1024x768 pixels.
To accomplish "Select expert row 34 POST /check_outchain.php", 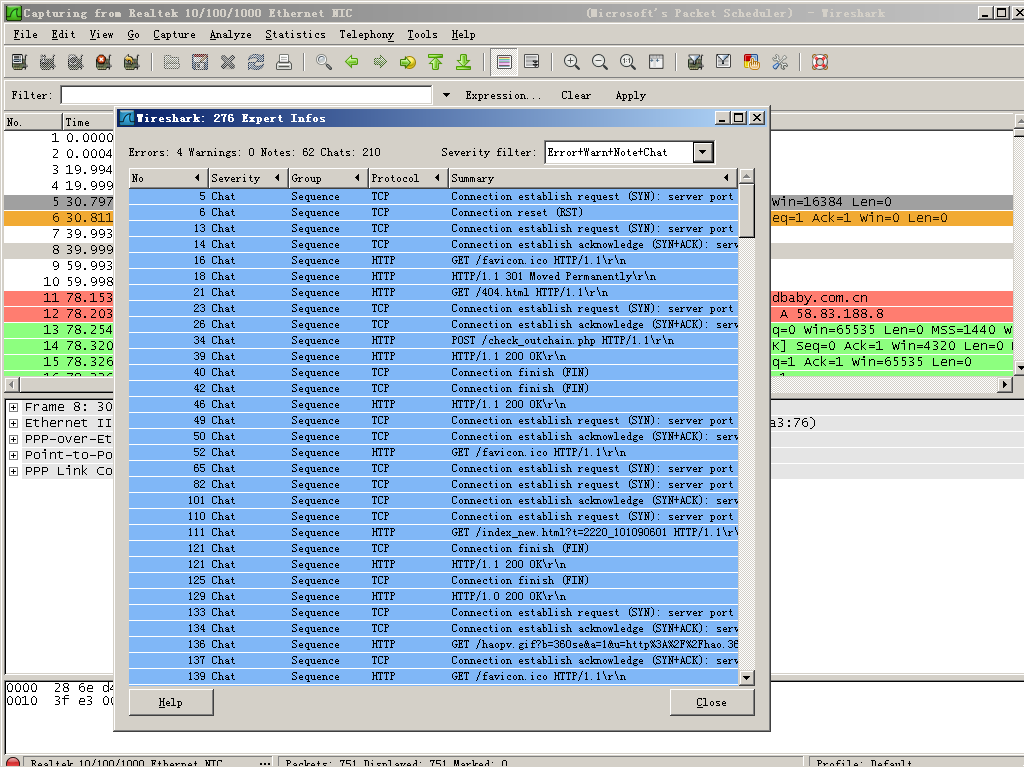I will pyautogui.click(x=434, y=341).
